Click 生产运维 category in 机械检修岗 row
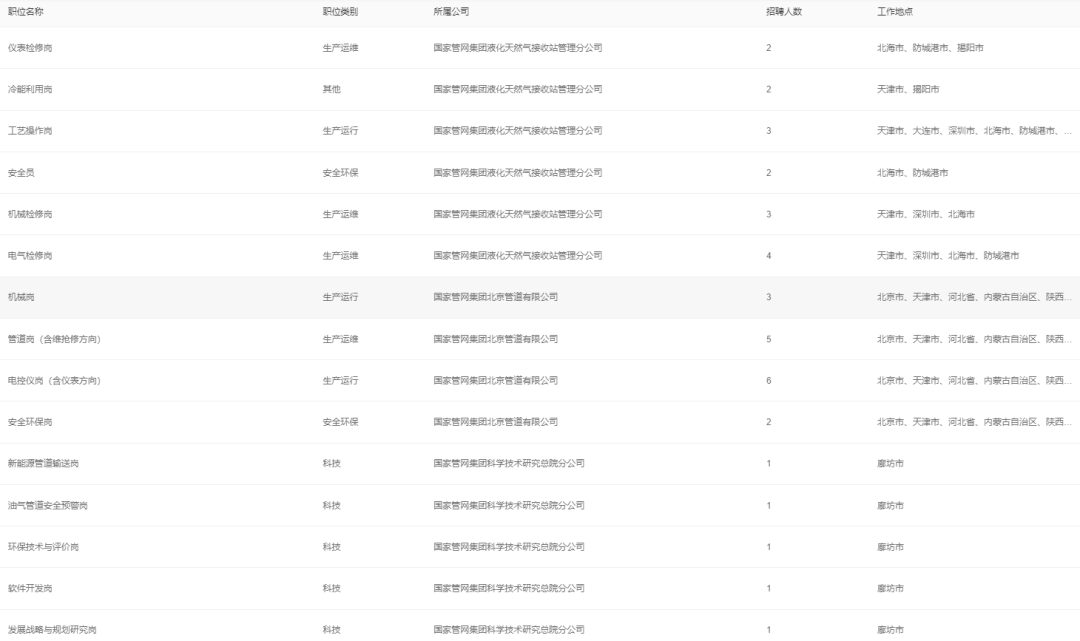 [340, 214]
